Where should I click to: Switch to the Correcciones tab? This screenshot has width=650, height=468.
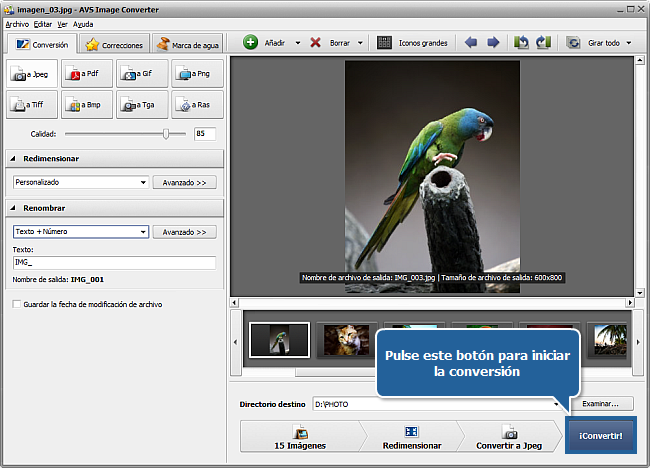[114, 45]
